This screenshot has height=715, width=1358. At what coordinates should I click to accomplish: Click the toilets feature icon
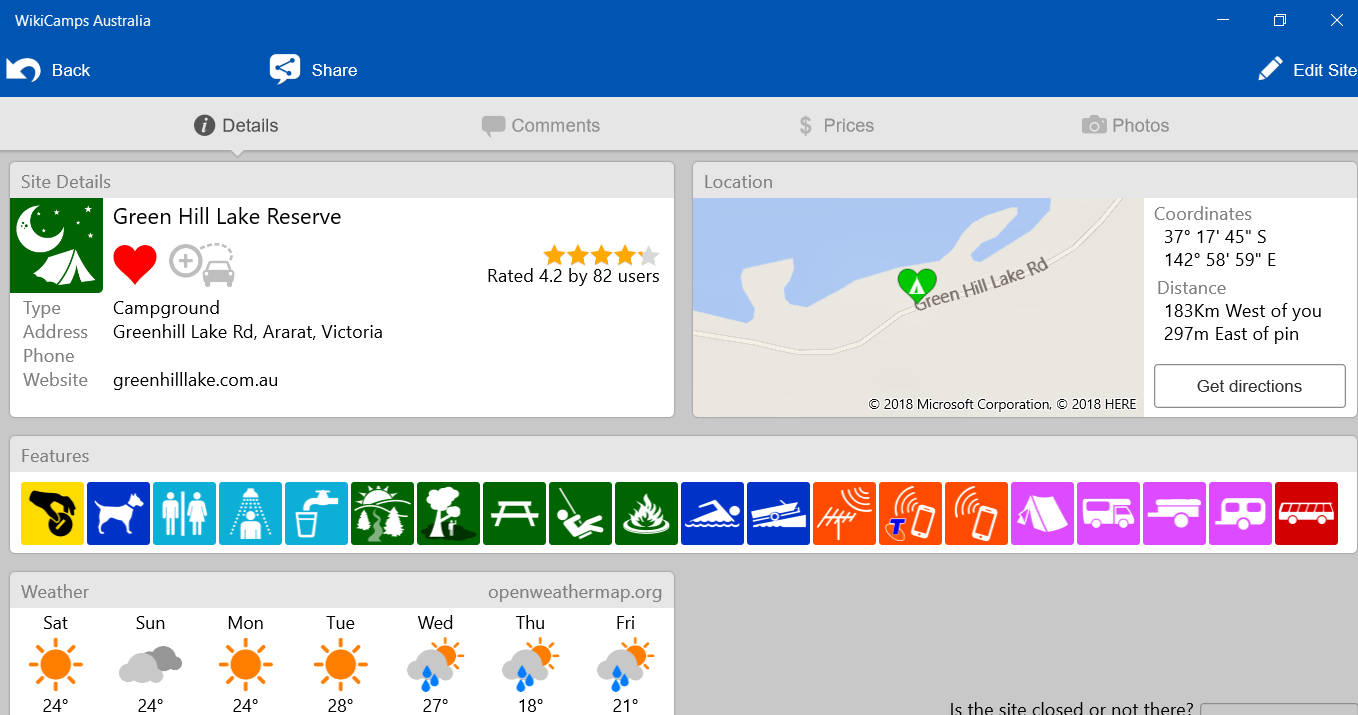pos(184,513)
